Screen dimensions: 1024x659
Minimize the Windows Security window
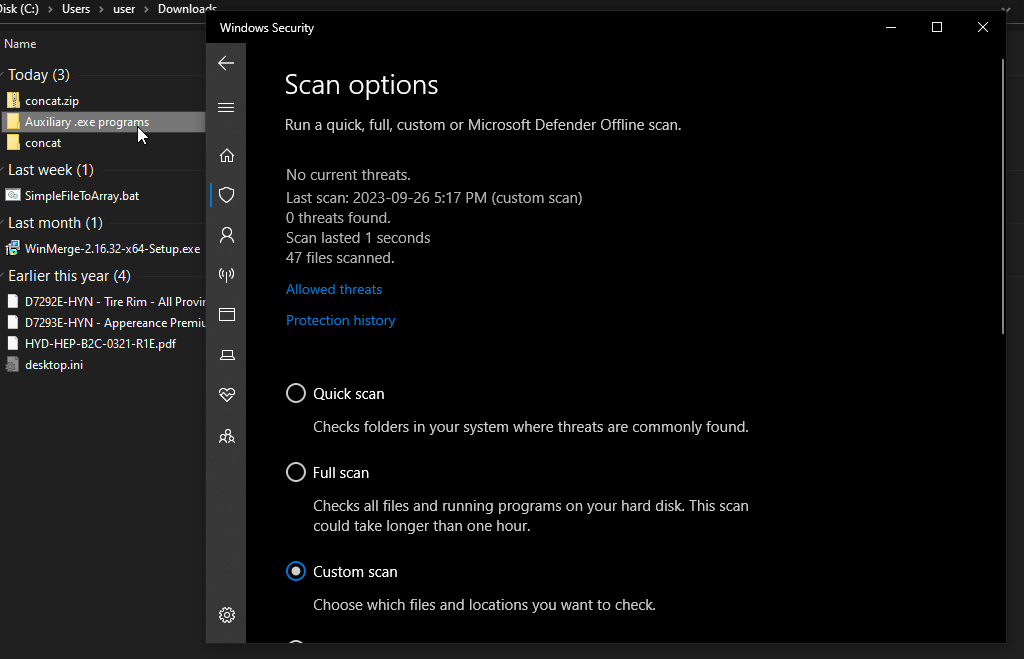point(891,27)
